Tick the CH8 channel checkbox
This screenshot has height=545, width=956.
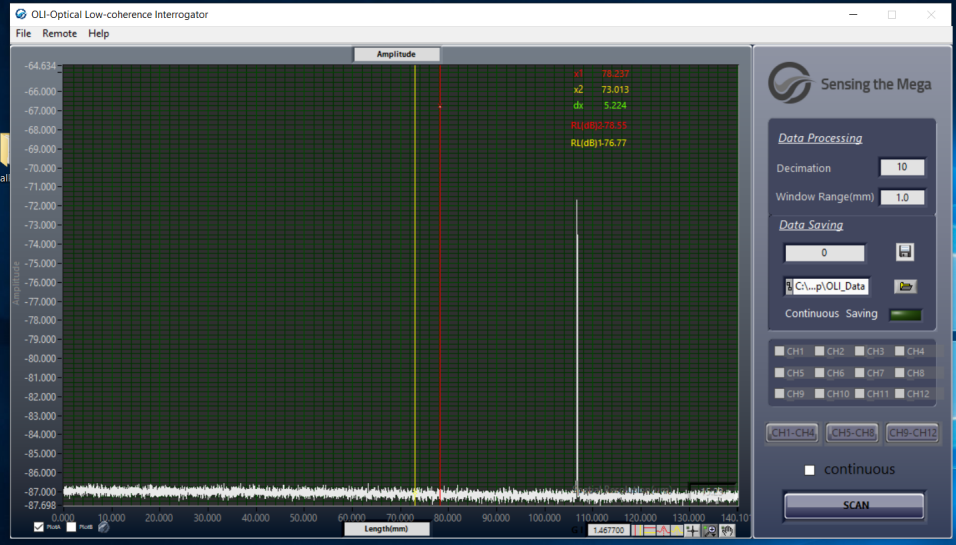pos(899,372)
